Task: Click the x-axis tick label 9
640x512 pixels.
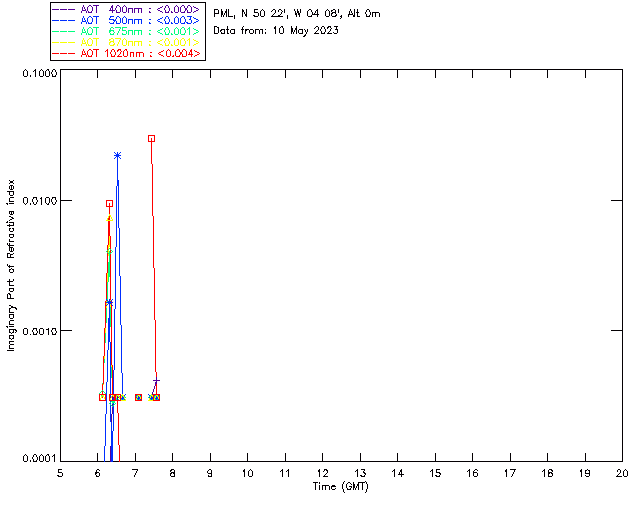Action: [210, 473]
